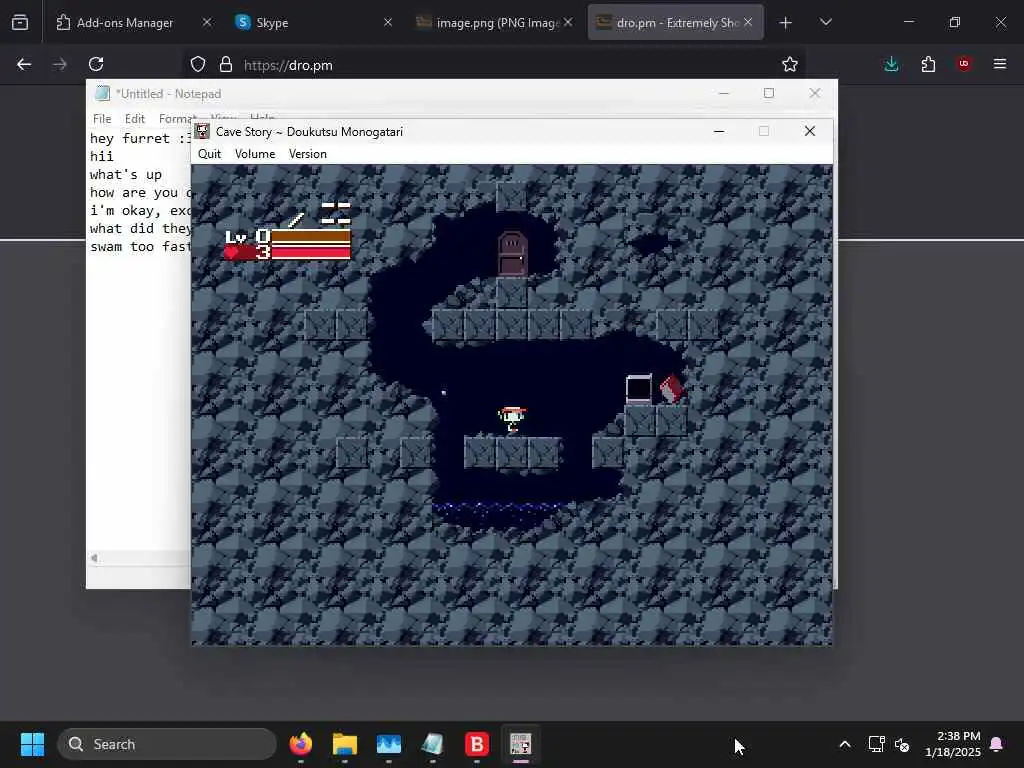Click the red save disk in the game
This screenshot has height=768, width=1024.
[671, 389]
